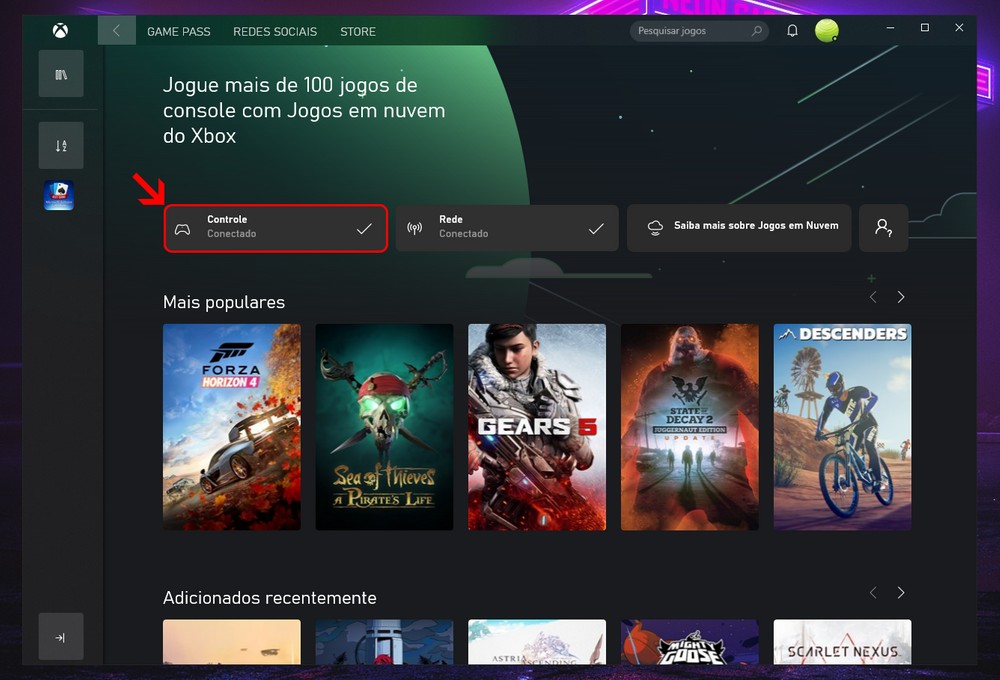Open the library icon in sidebar
This screenshot has width=1000, height=680.
tap(61, 74)
